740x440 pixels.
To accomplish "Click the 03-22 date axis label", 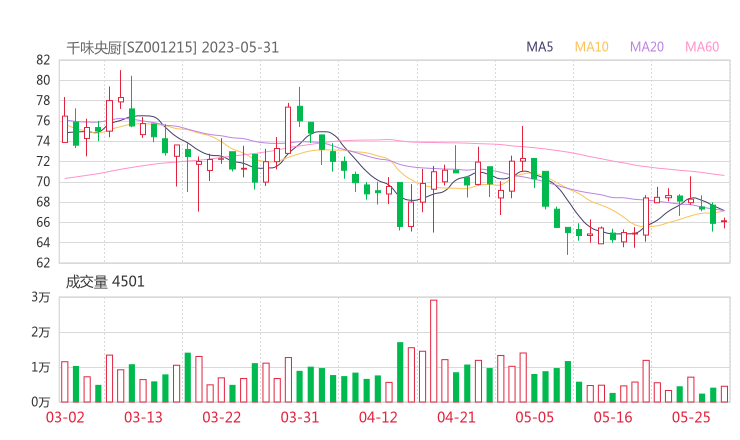I will click(x=222, y=417).
